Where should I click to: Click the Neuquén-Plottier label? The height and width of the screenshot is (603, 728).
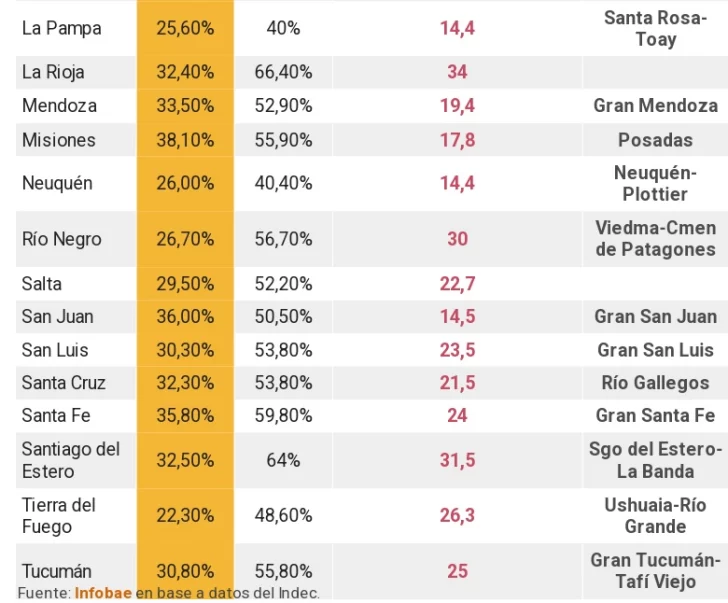click(655, 183)
